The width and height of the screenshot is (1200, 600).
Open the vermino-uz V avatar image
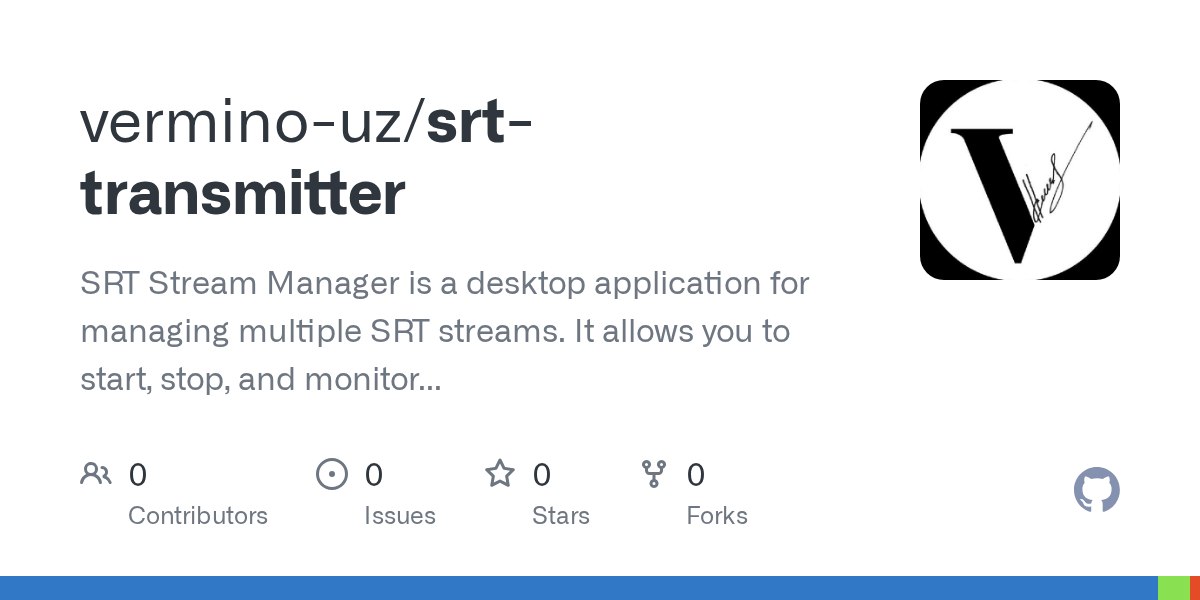pyautogui.click(x=1019, y=180)
